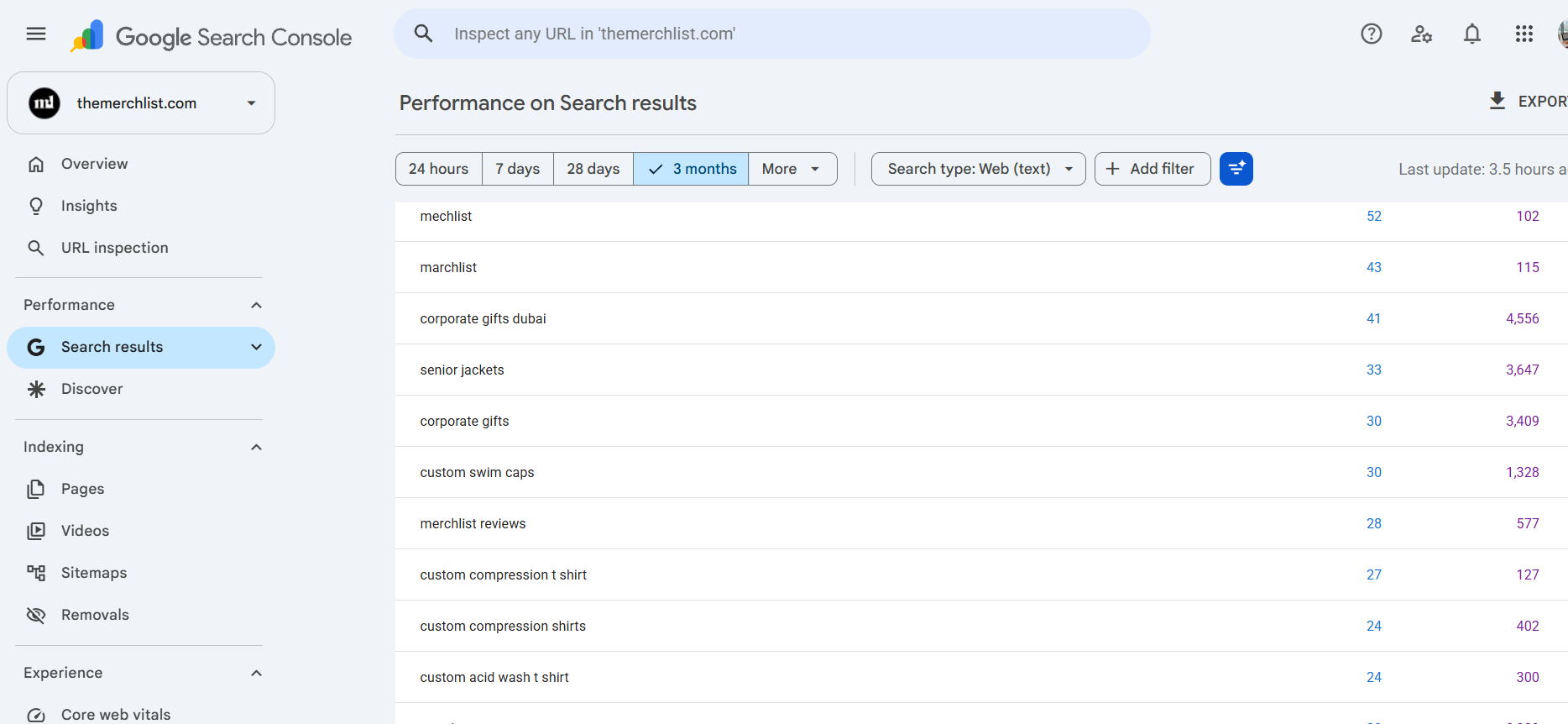This screenshot has height=724, width=1568.
Task: Select the 3 months date range
Action: coord(691,169)
